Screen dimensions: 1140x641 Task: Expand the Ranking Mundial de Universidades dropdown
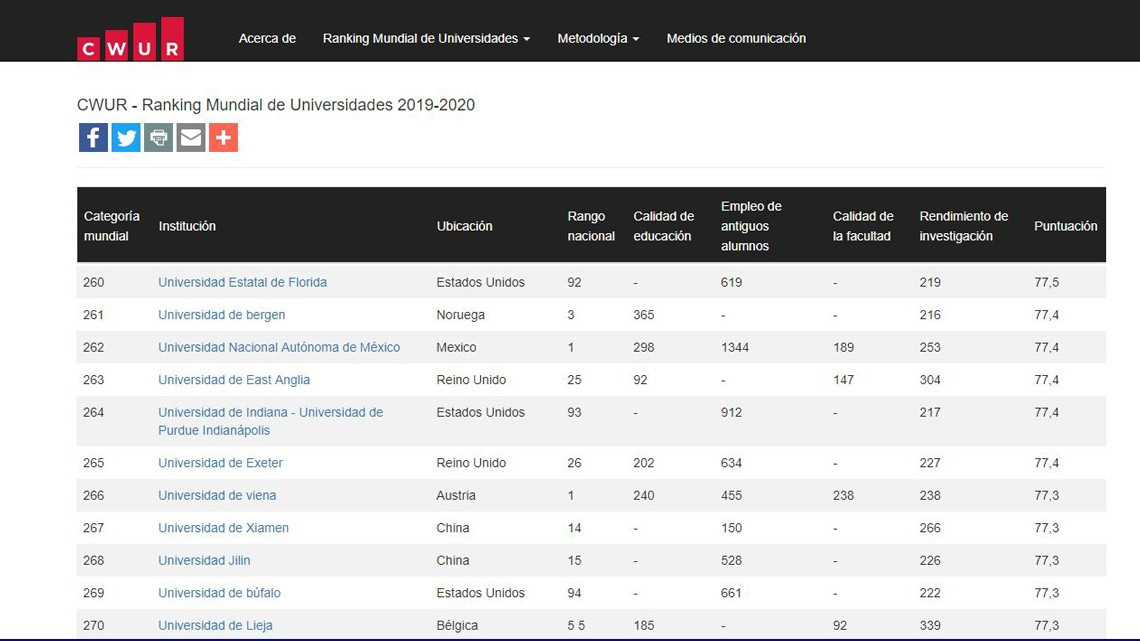[425, 38]
